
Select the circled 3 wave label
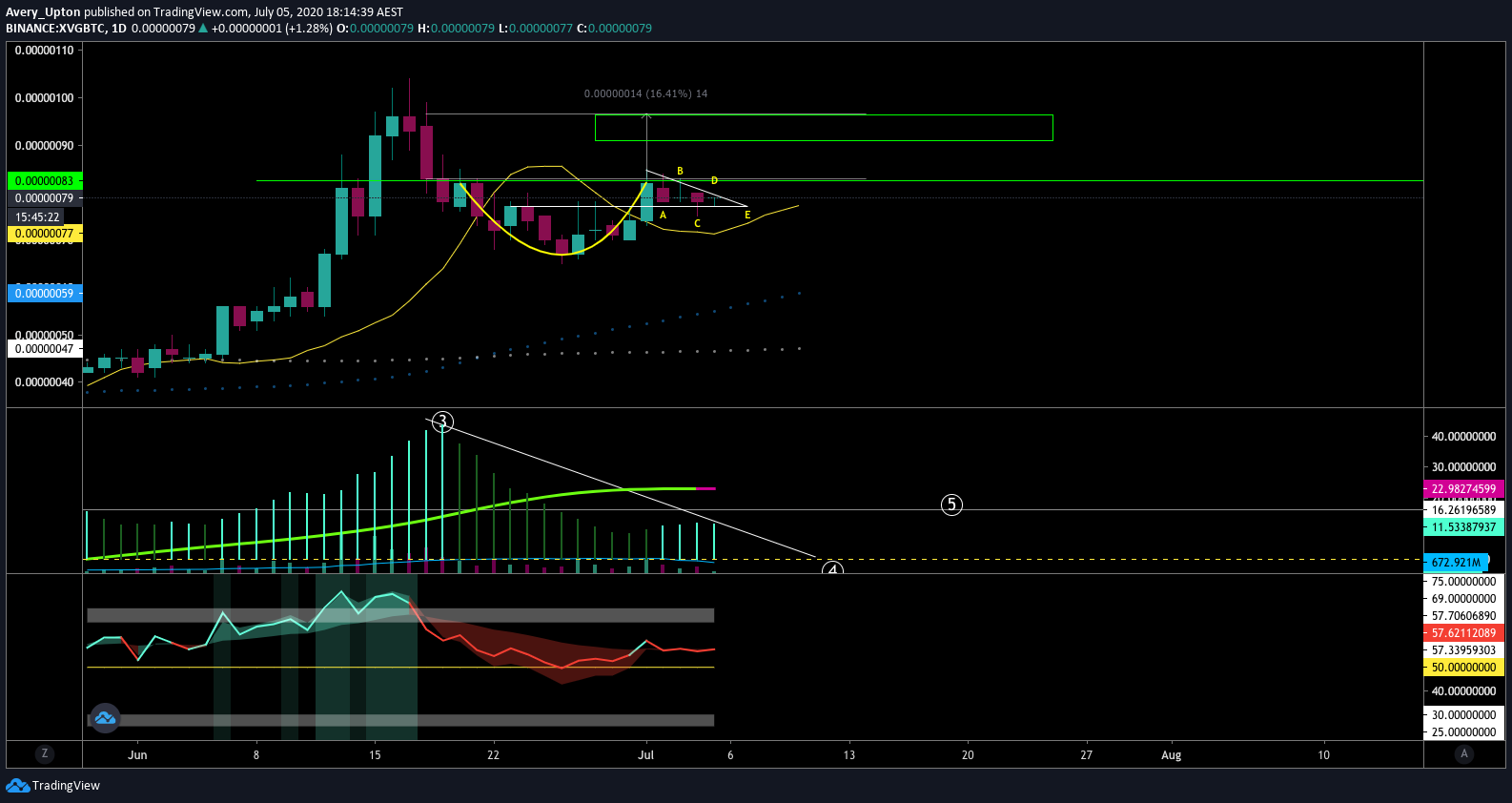(442, 422)
